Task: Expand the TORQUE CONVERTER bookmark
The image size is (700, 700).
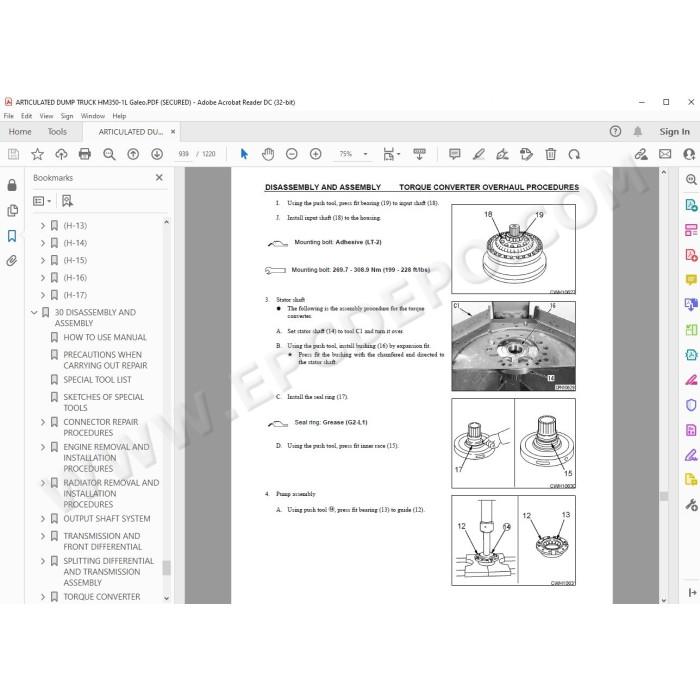Action: 43,597
